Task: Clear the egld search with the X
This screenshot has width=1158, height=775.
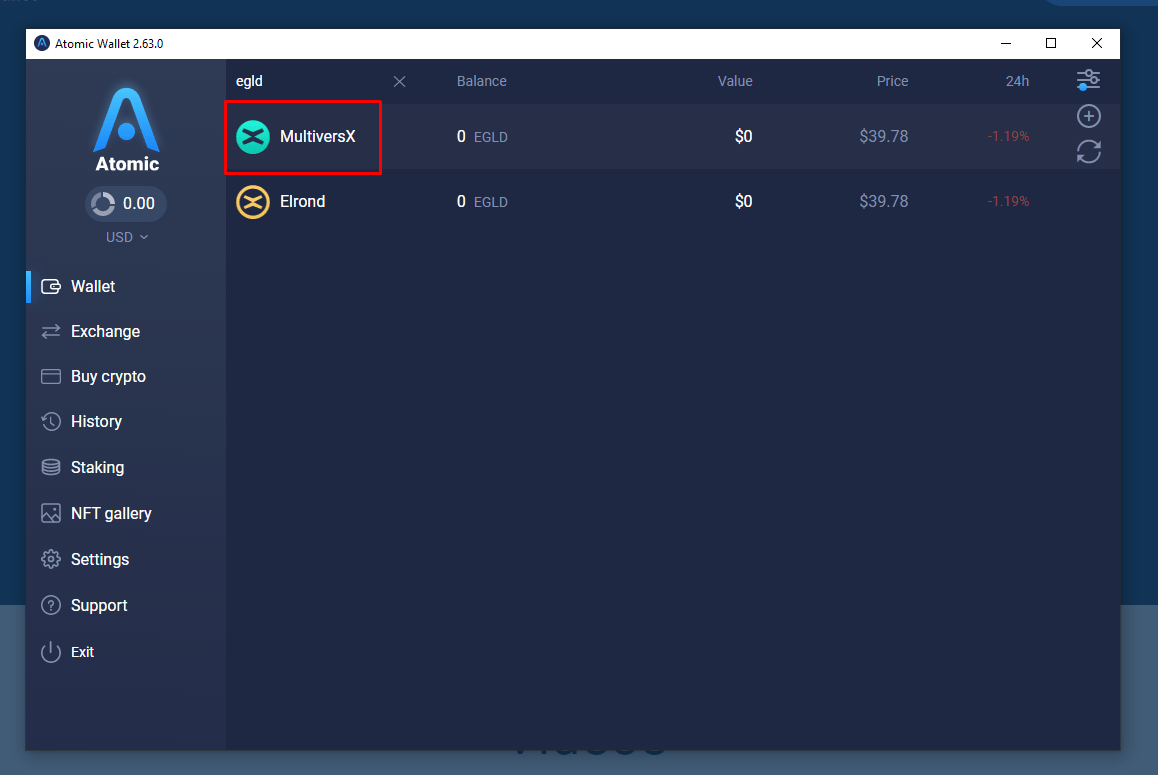Action: pyautogui.click(x=399, y=81)
